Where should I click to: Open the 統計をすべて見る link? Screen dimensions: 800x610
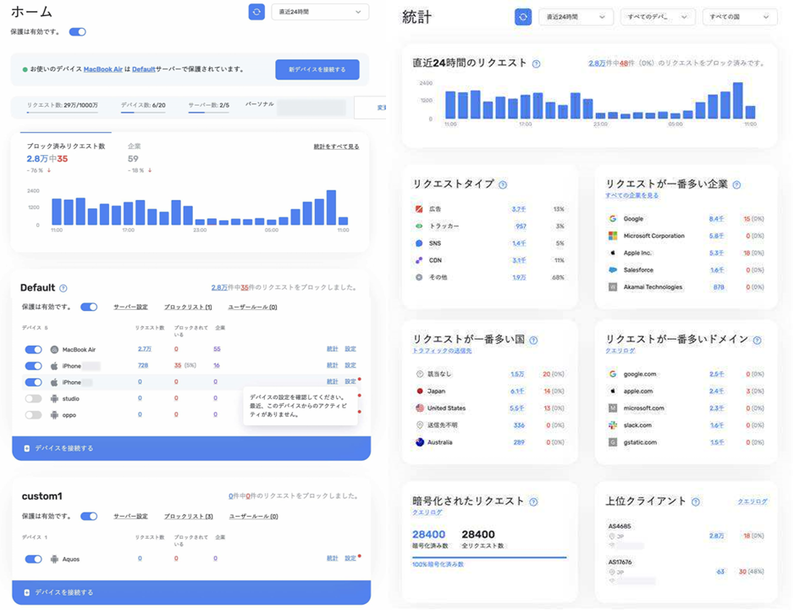pos(336,146)
